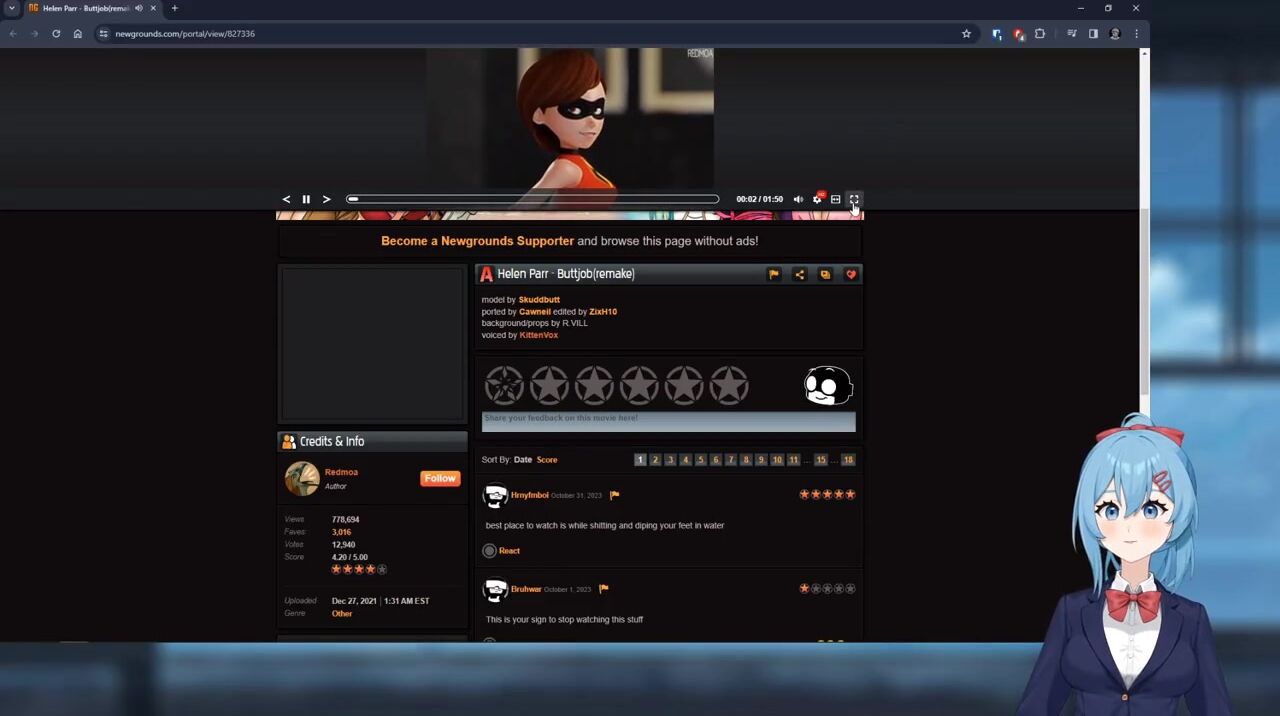Open the tab search dropdown arrow
The height and width of the screenshot is (716, 1280).
tap(12, 8)
